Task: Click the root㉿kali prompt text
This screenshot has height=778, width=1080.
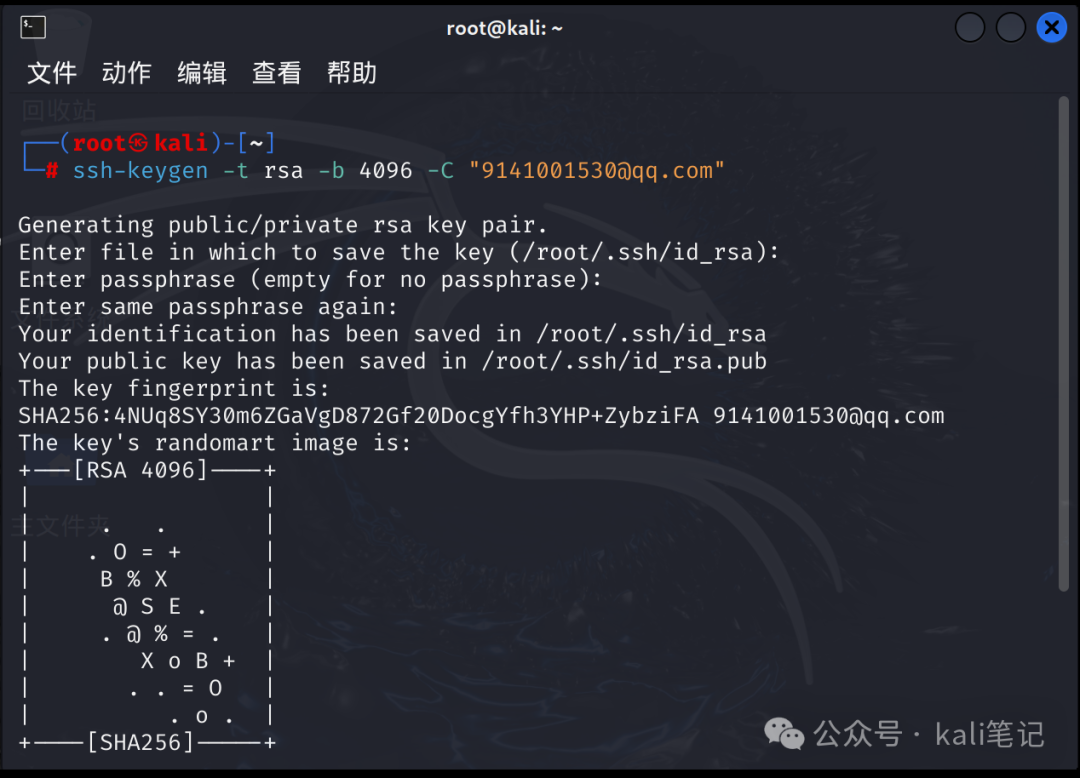Action: point(141,143)
